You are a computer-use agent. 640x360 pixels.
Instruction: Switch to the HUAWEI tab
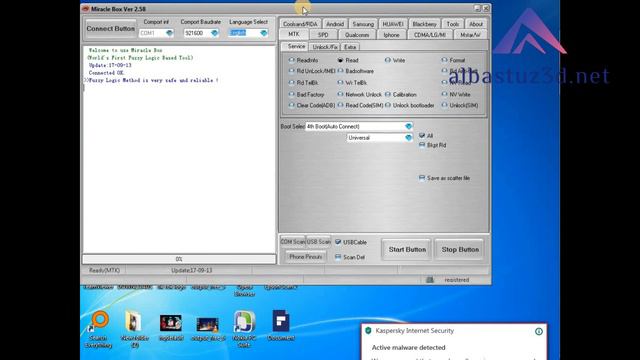pyautogui.click(x=393, y=24)
